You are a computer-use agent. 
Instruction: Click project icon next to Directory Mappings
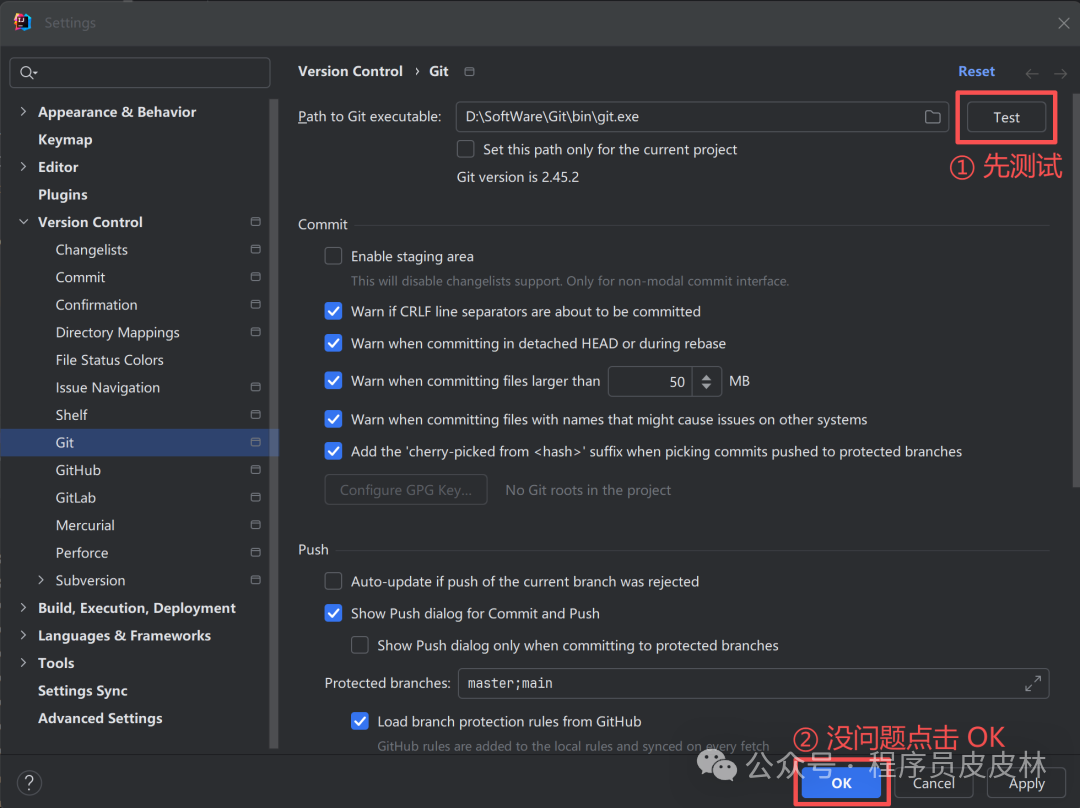[x=256, y=332]
